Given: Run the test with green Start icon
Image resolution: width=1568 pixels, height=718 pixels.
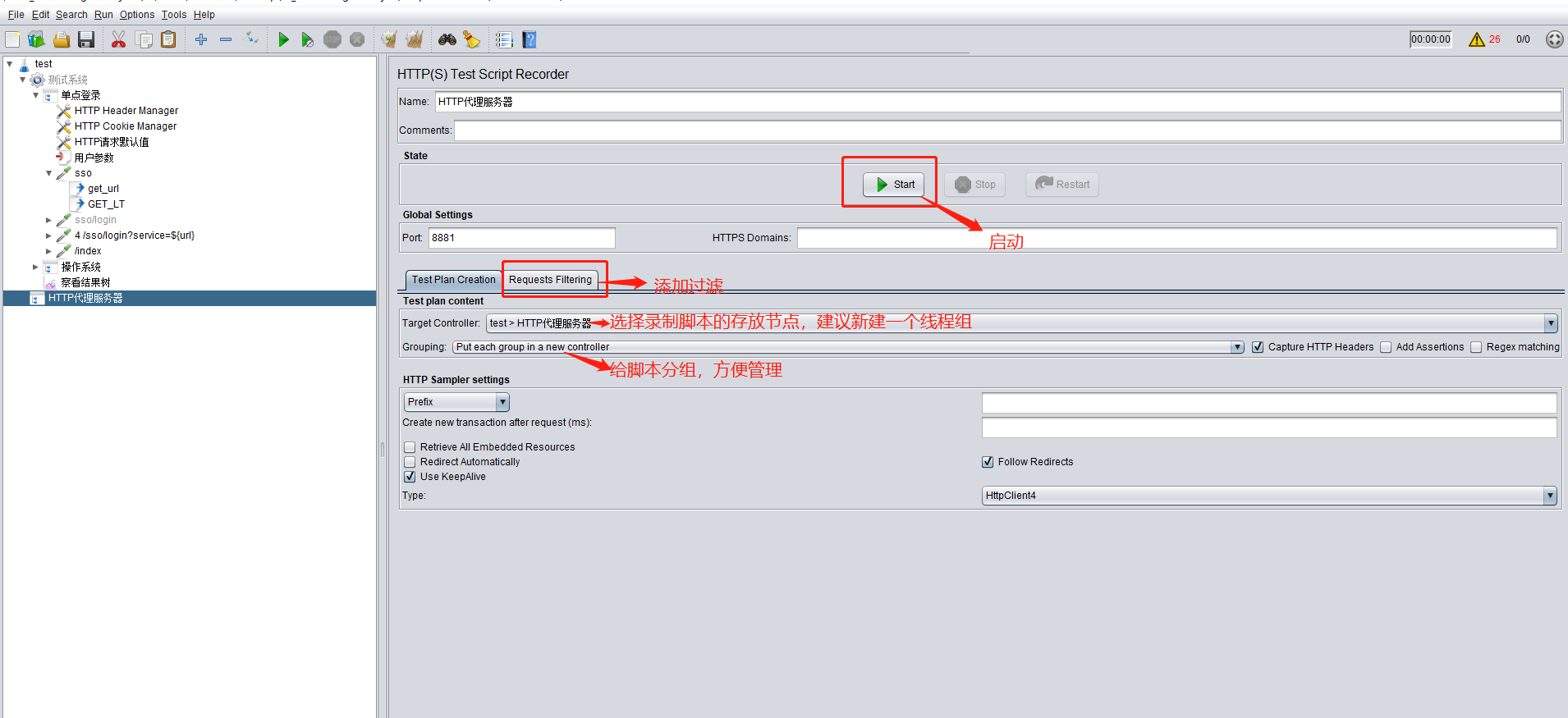Looking at the screenshot, I should (283, 39).
